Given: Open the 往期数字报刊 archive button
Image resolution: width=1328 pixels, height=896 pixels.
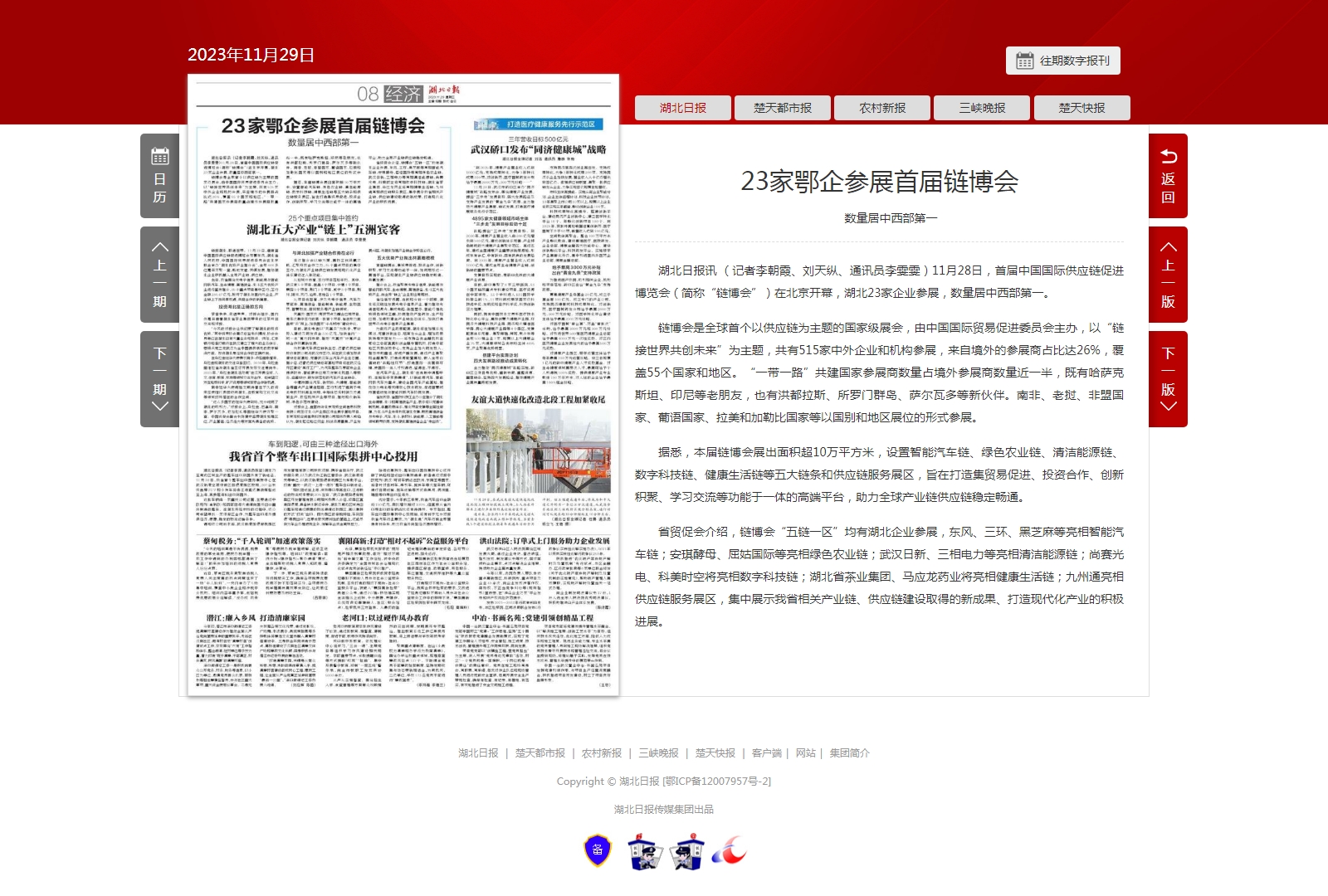Looking at the screenshot, I should (1063, 61).
